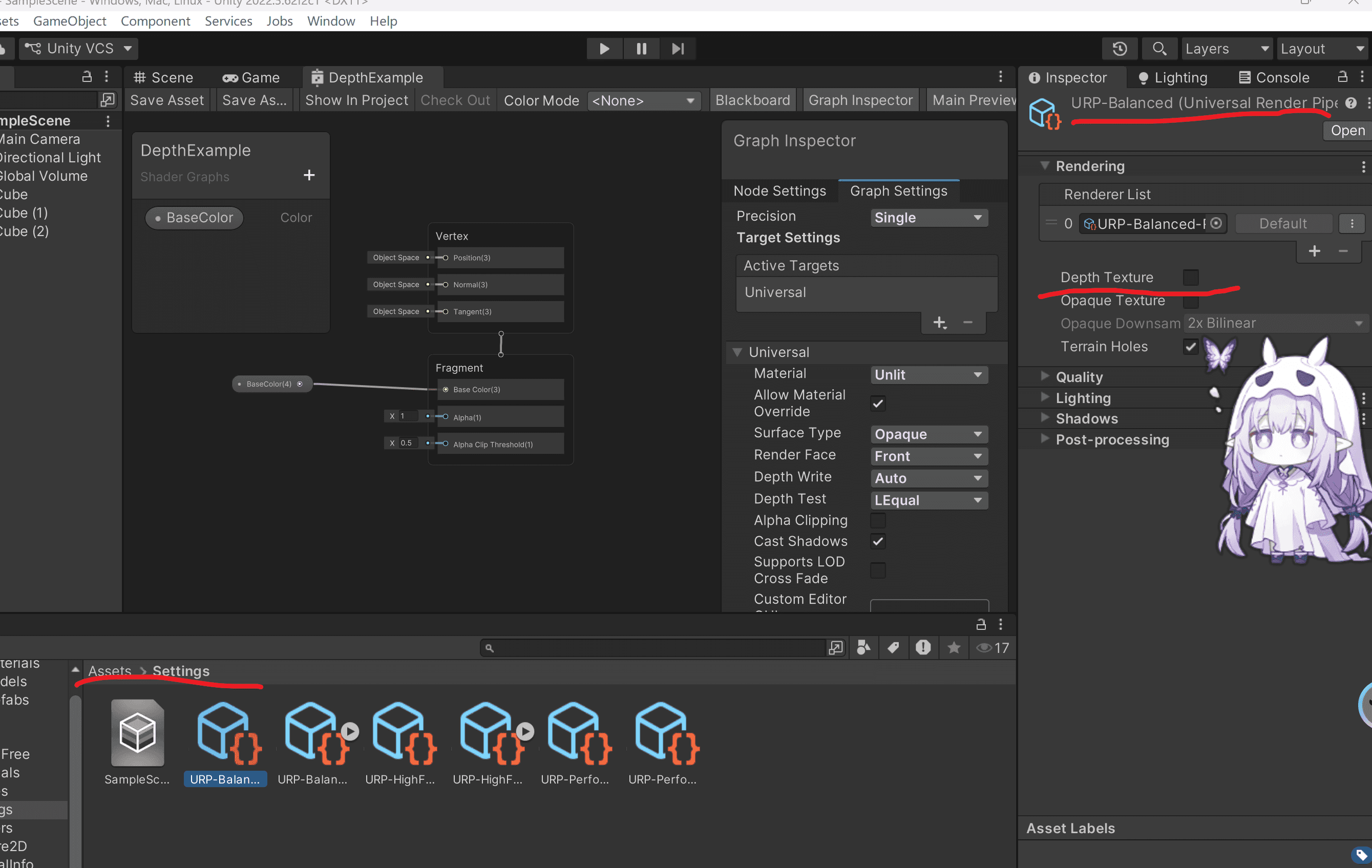Toggle the Cast Shadows checkbox

(878, 541)
